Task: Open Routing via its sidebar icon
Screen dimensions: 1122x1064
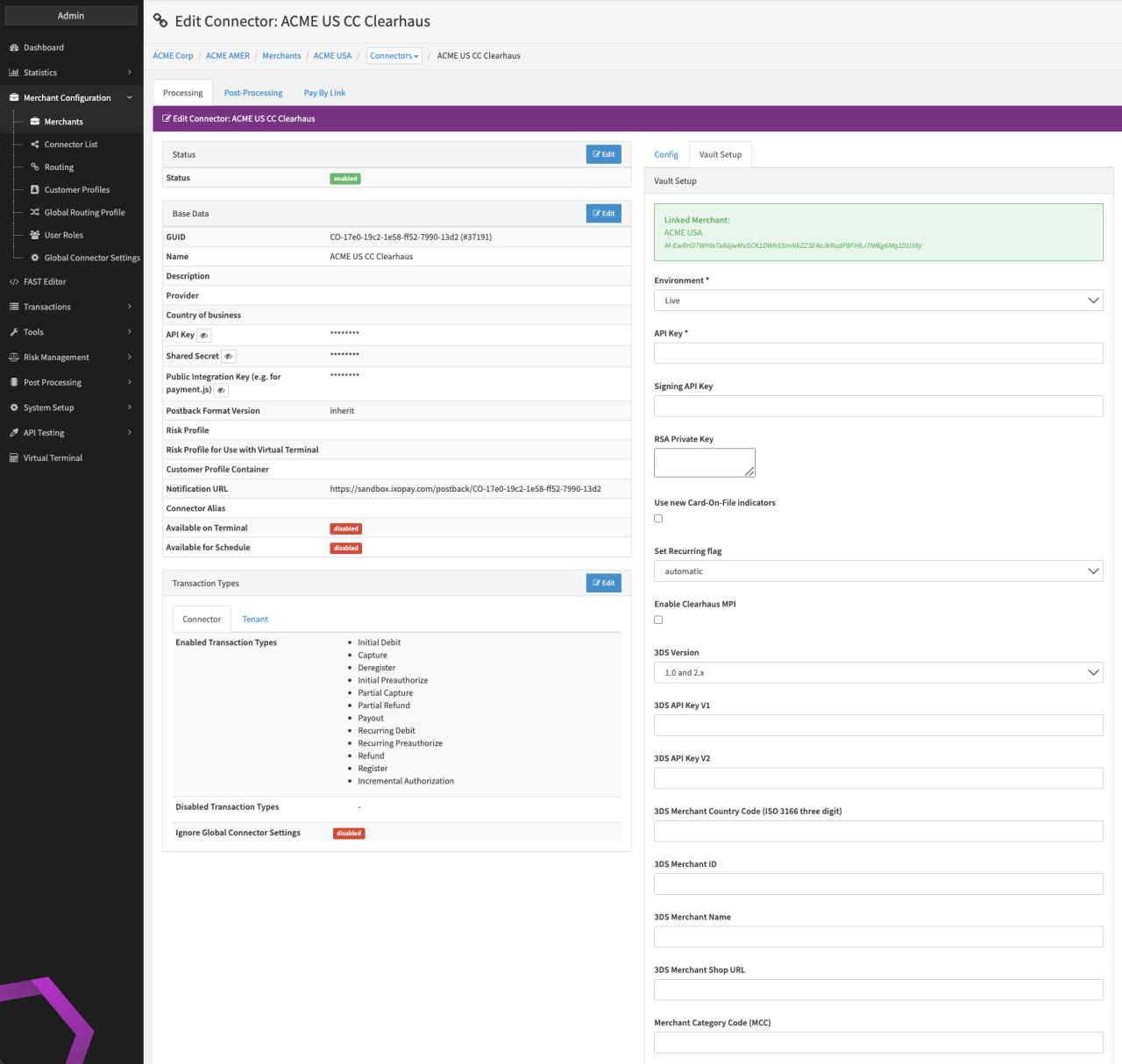Action: pos(35,167)
